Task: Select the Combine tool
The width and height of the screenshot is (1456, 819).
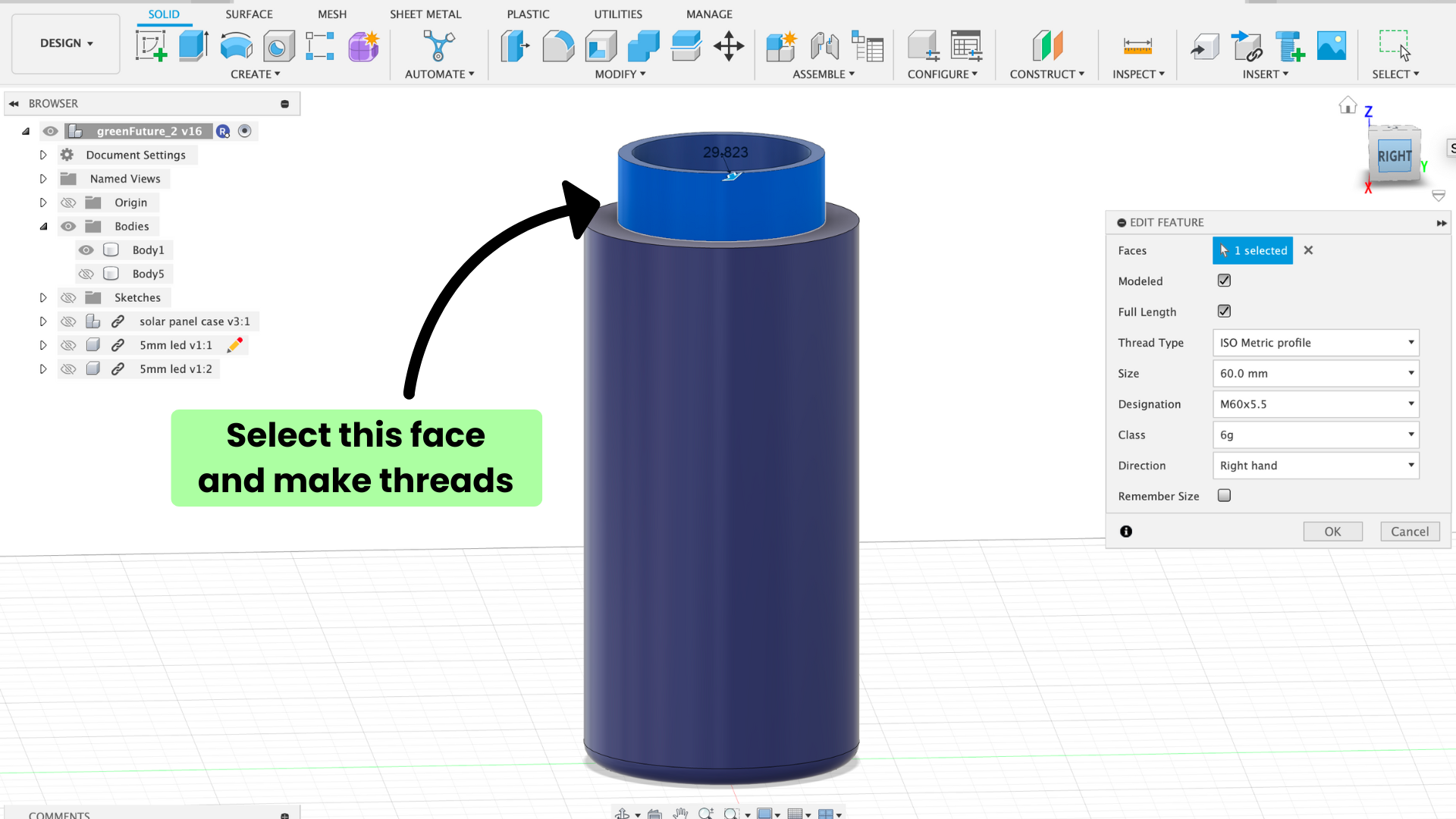Action: pyautogui.click(x=643, y=46)
